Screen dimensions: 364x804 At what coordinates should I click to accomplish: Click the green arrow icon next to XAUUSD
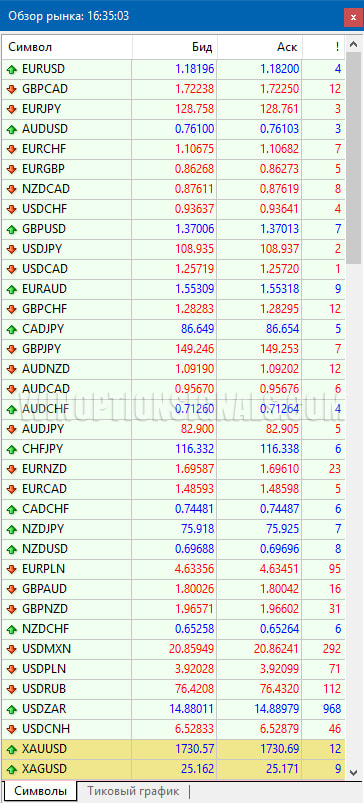click(x=11, y=750)
